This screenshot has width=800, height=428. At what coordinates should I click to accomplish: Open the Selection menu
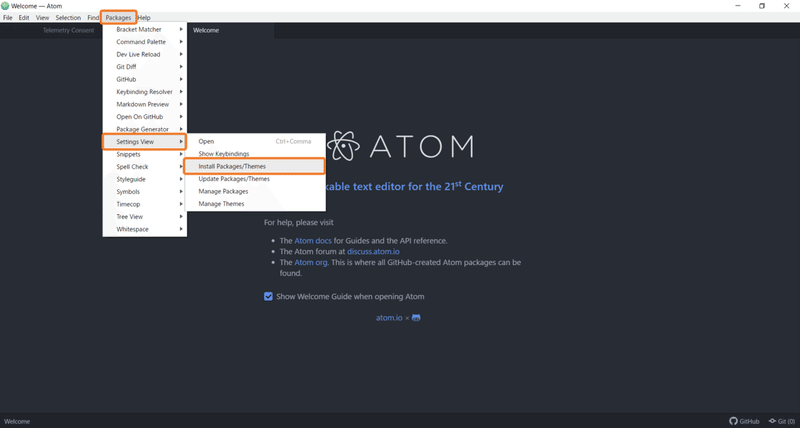pos(68,17)
